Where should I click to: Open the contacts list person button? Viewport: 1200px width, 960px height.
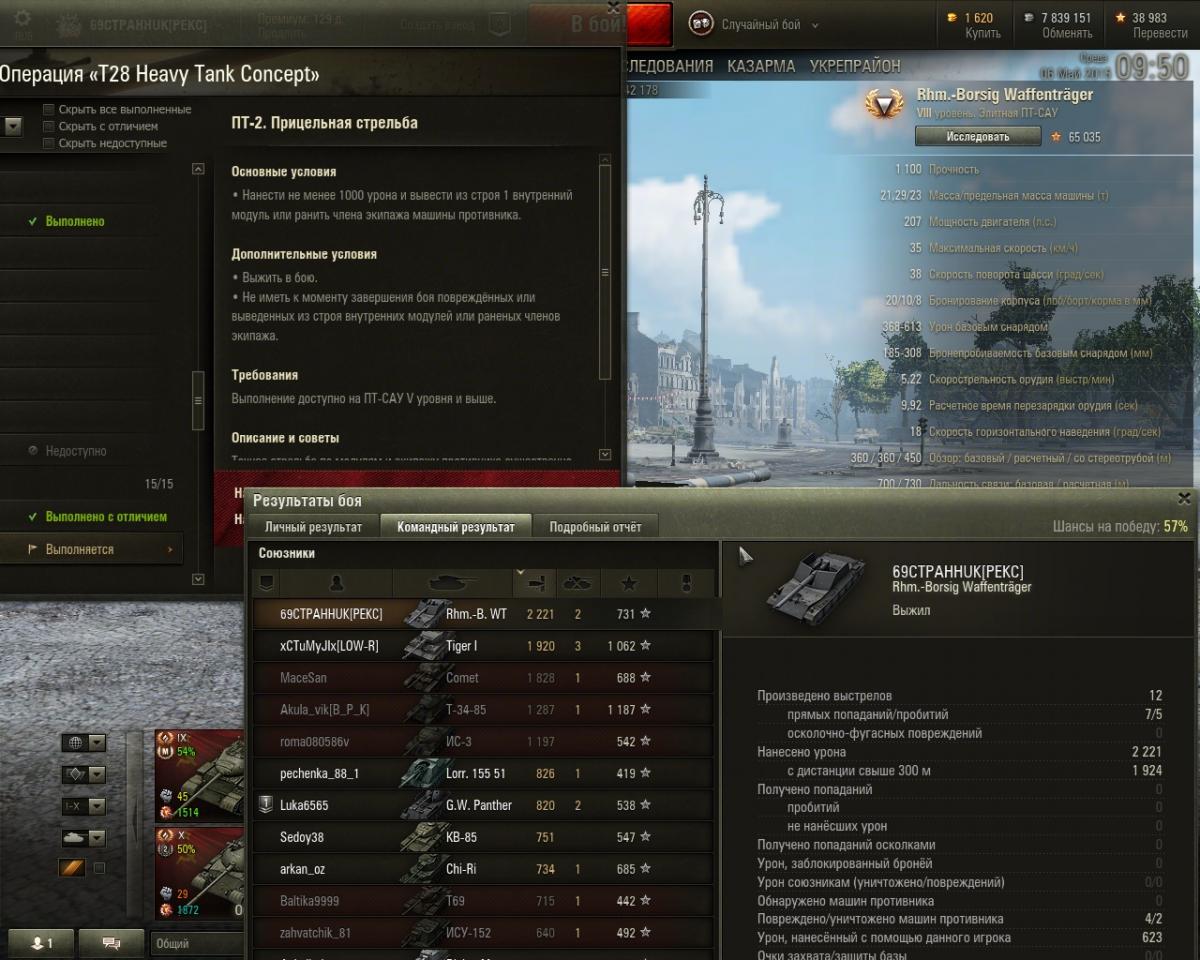point(41,943)
